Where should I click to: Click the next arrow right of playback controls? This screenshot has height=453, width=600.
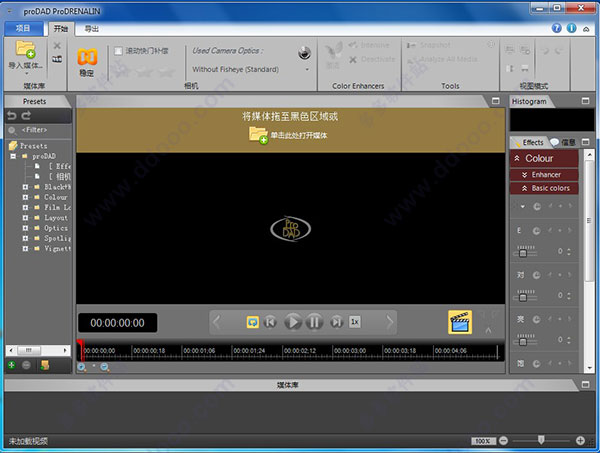(389, 322)
